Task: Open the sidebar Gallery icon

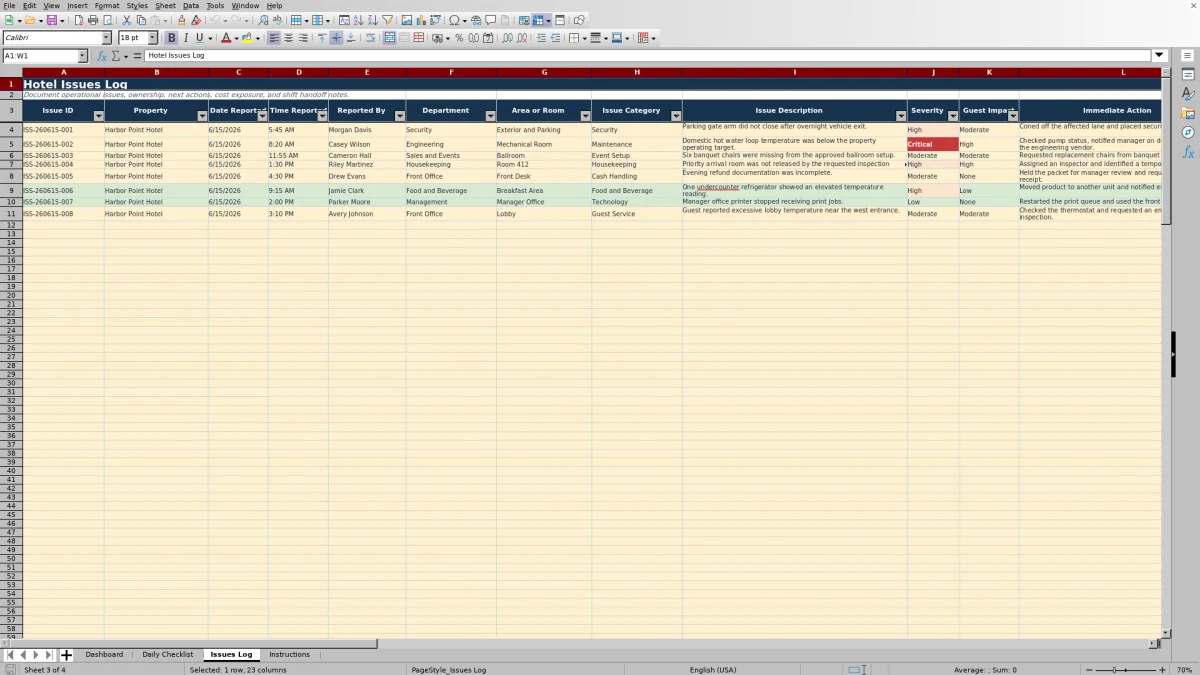Action: [x=1188, y=113]
